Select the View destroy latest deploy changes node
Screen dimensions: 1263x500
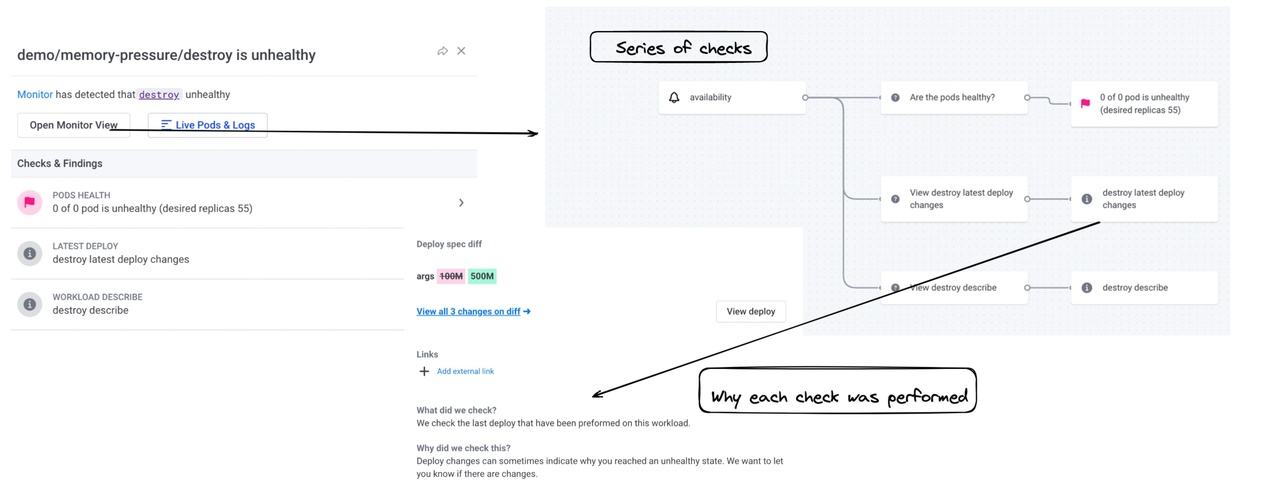point(954,199)
